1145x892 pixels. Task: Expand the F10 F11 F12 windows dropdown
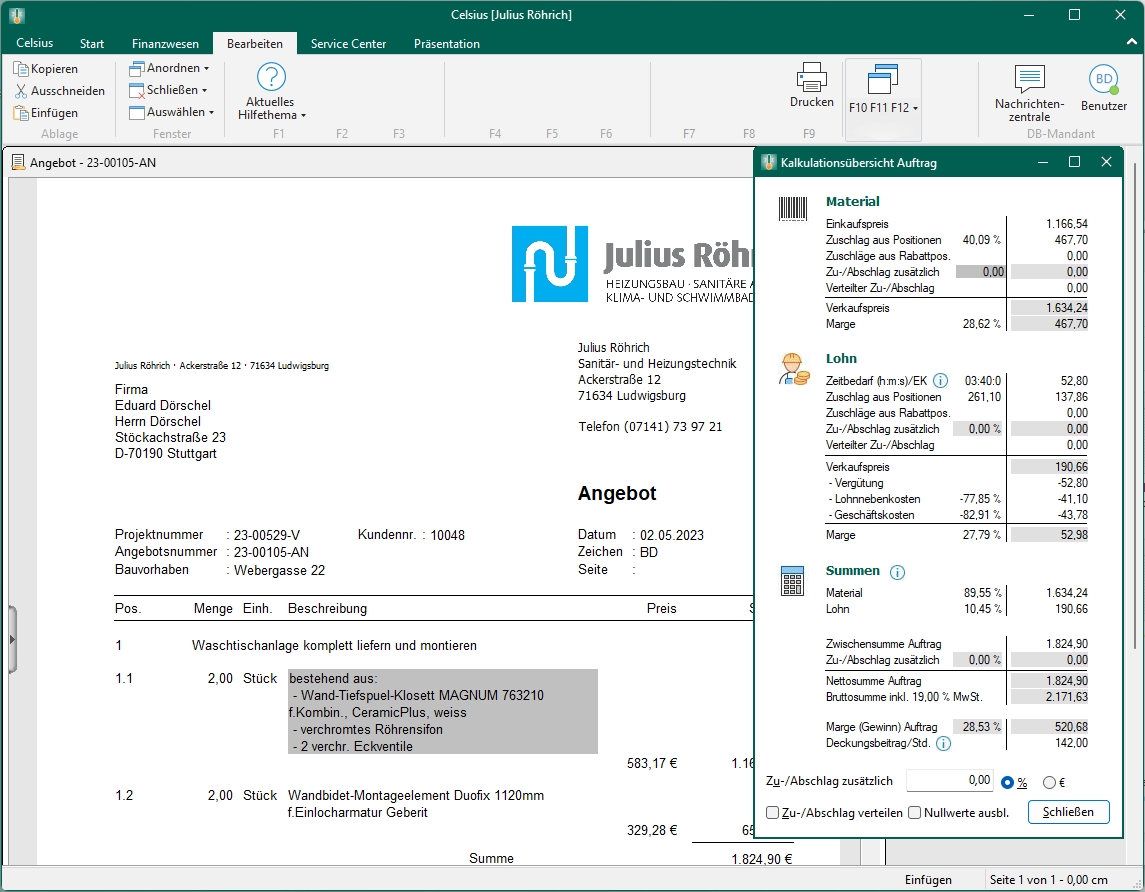pos(883,107)
